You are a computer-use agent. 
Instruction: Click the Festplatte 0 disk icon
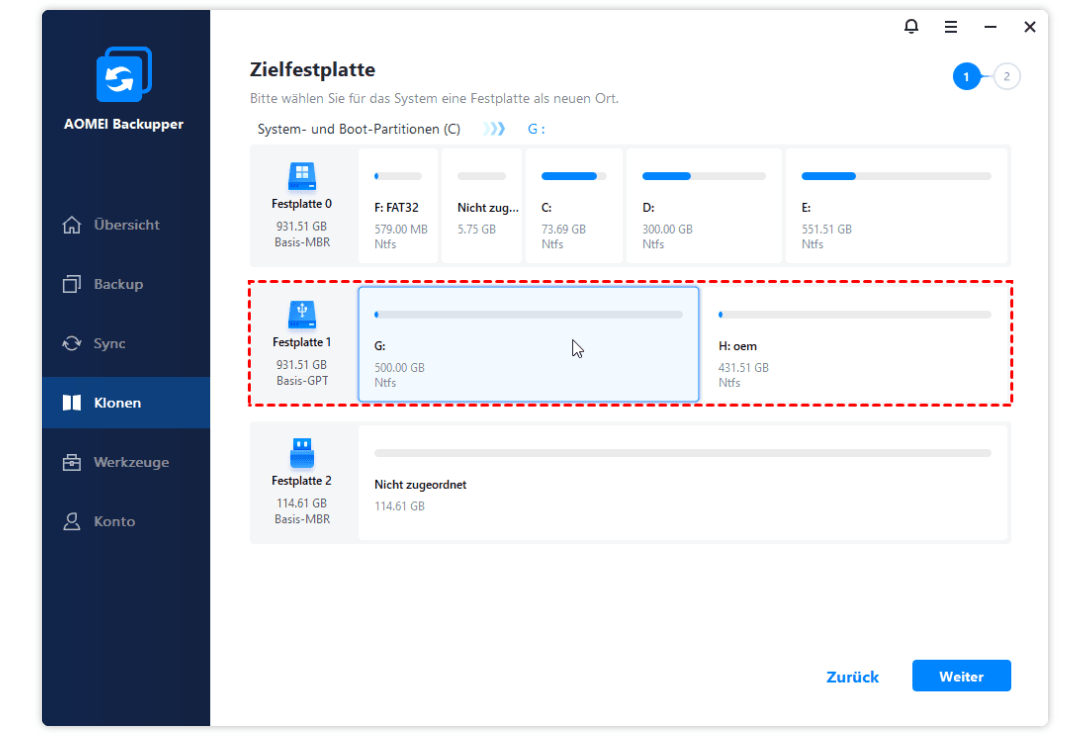pos(302,176)
